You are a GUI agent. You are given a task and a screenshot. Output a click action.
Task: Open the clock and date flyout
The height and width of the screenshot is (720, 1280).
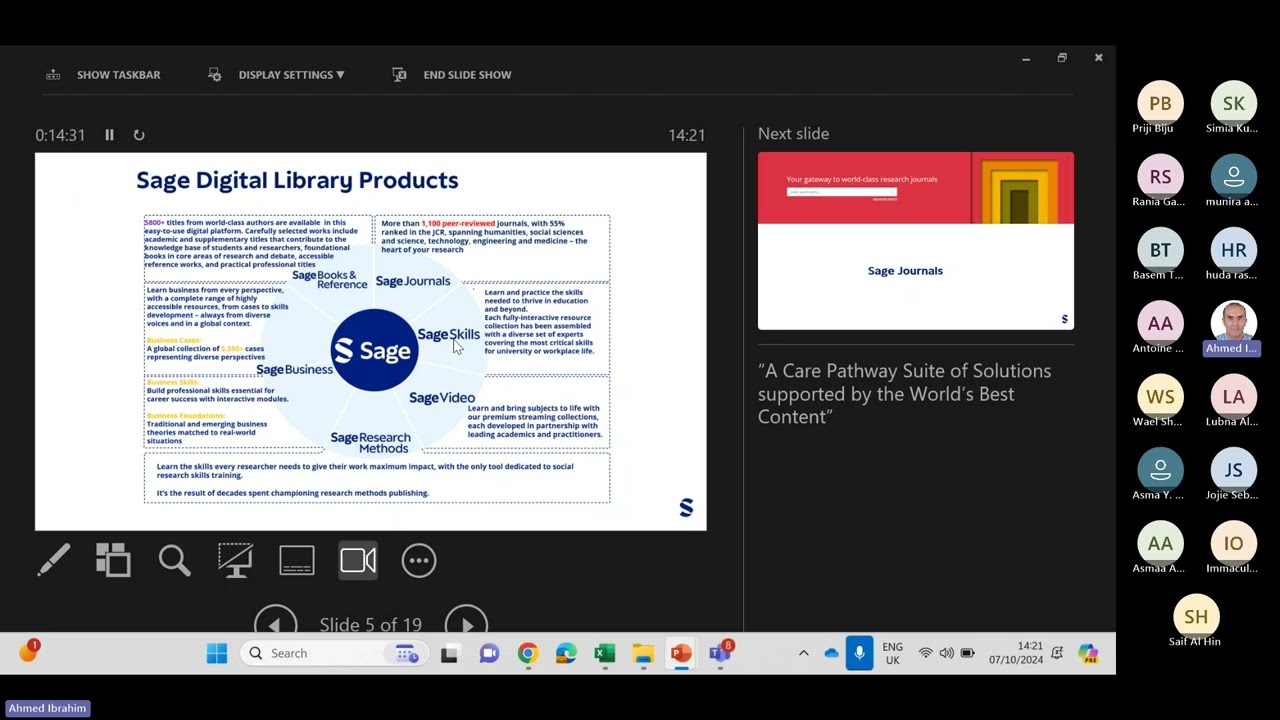click(x=1015, y=653)
